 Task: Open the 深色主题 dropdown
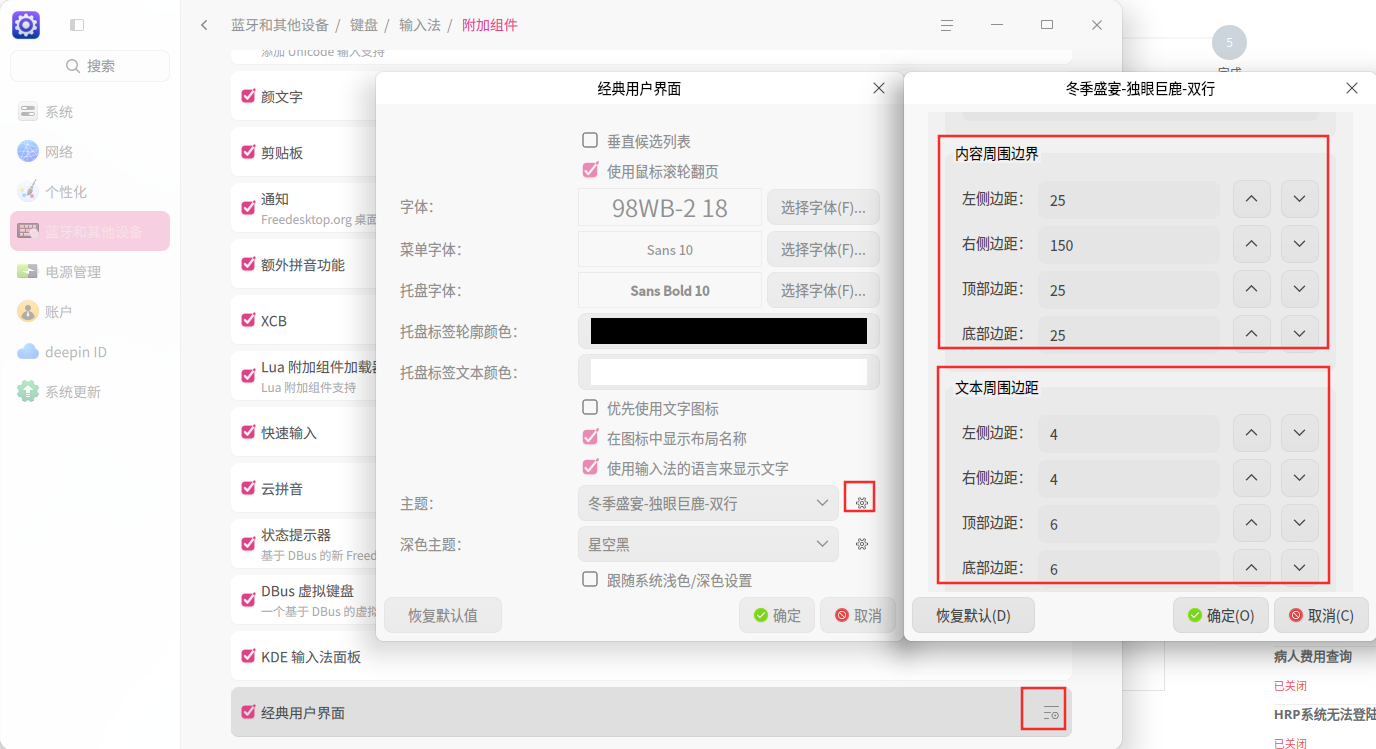click(x=708, y=545)
